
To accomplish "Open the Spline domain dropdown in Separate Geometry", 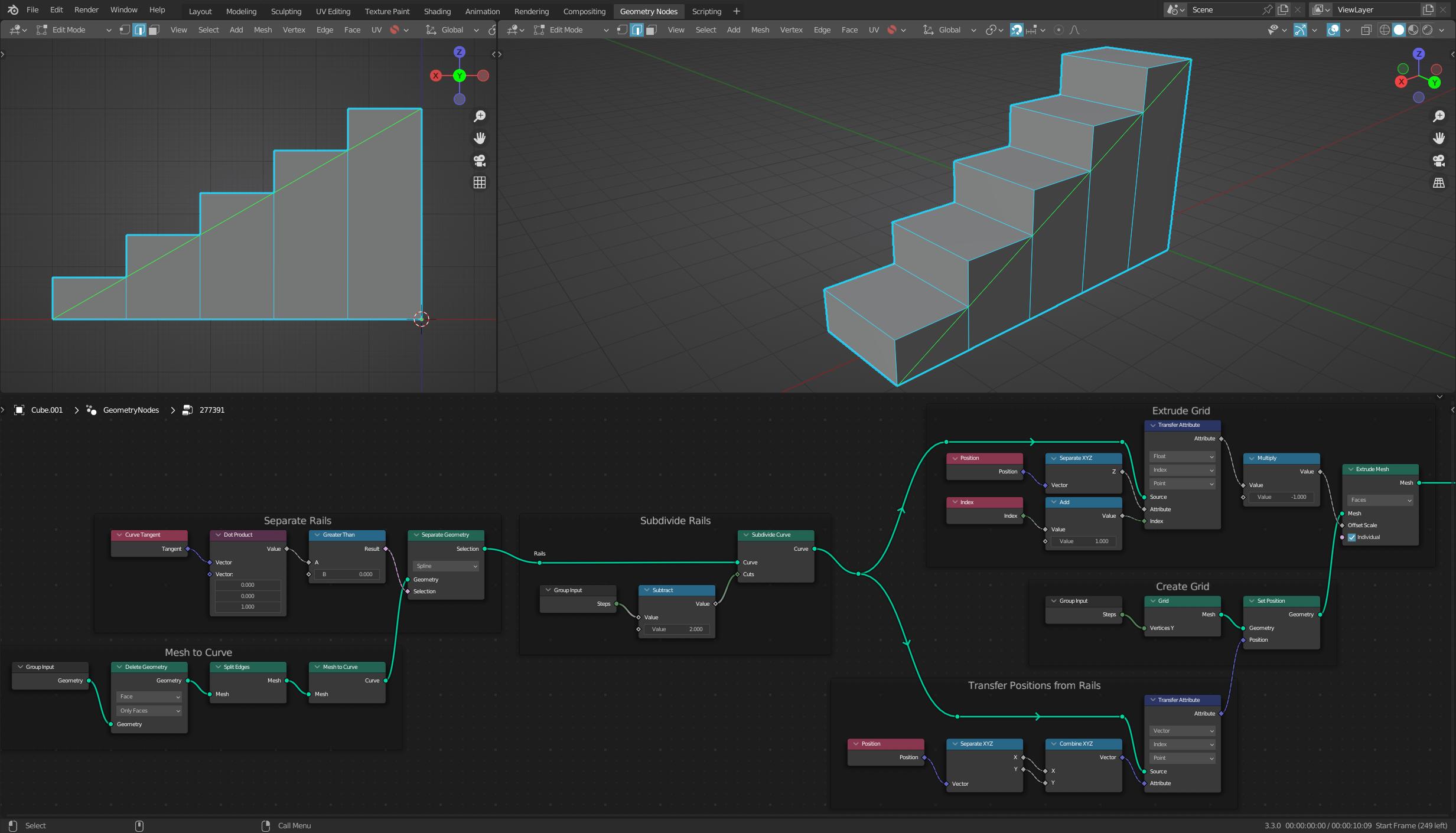I will point(445,566).
